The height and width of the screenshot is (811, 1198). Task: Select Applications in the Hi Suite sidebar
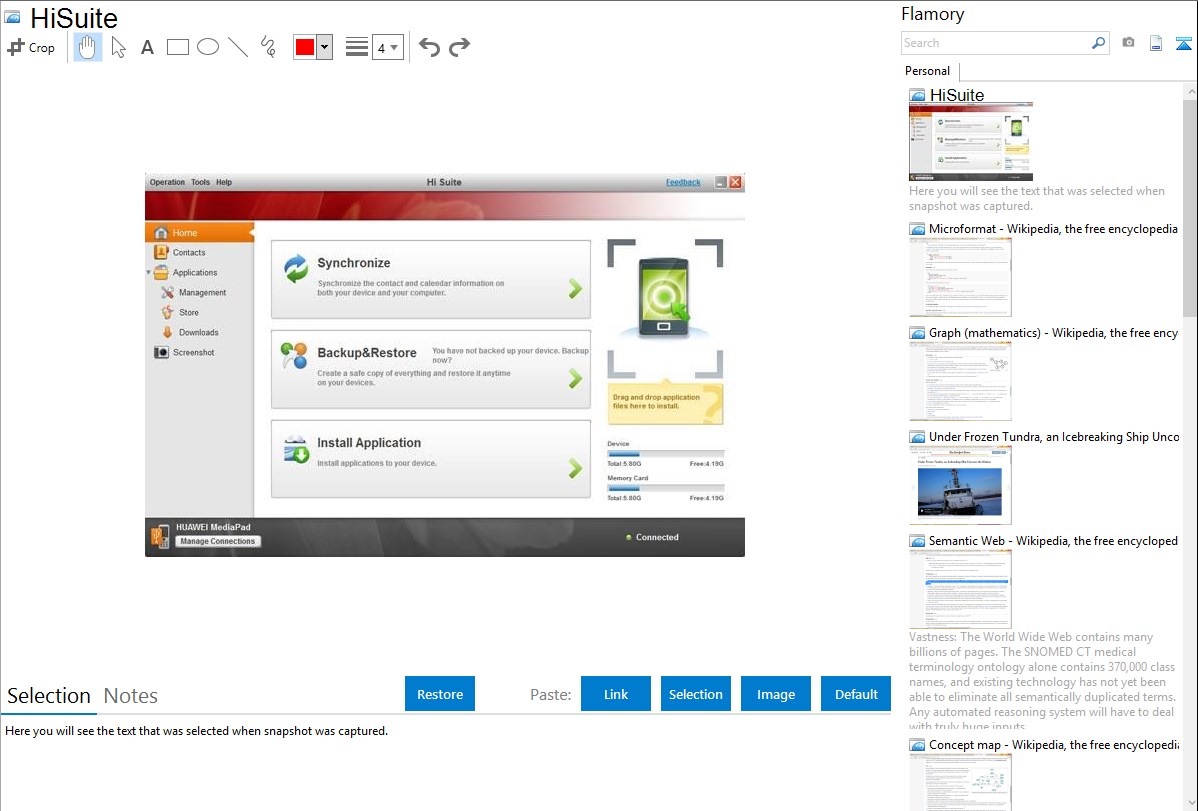click(194, 272)
